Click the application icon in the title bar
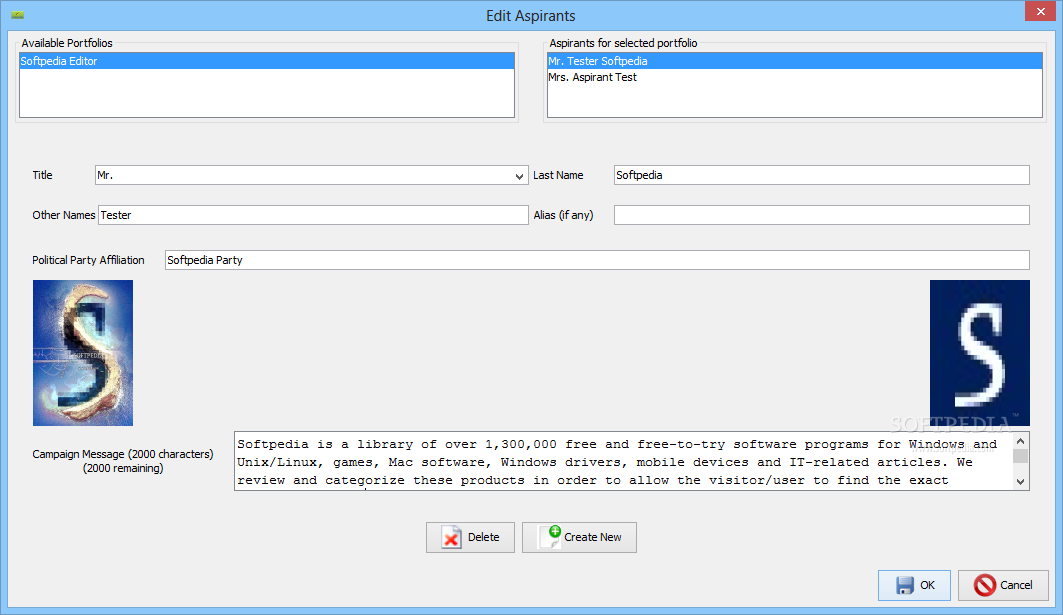Viewport: 1063px width, 615px height. pyautogui.click(x=18, y=15)
